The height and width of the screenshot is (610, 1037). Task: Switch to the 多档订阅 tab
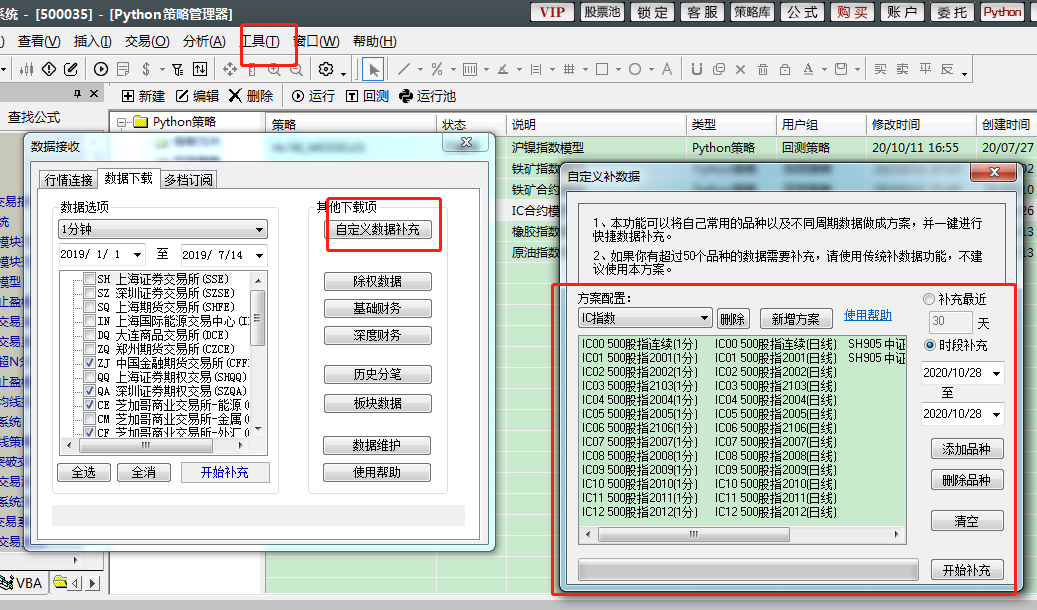(x=189, y=180)
